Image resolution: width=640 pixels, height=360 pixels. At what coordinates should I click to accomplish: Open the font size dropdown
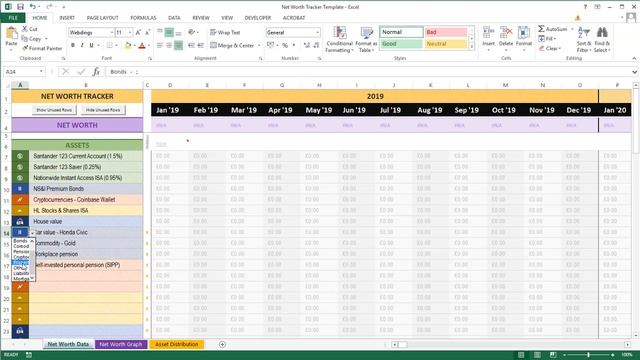[x=130, y=32]
